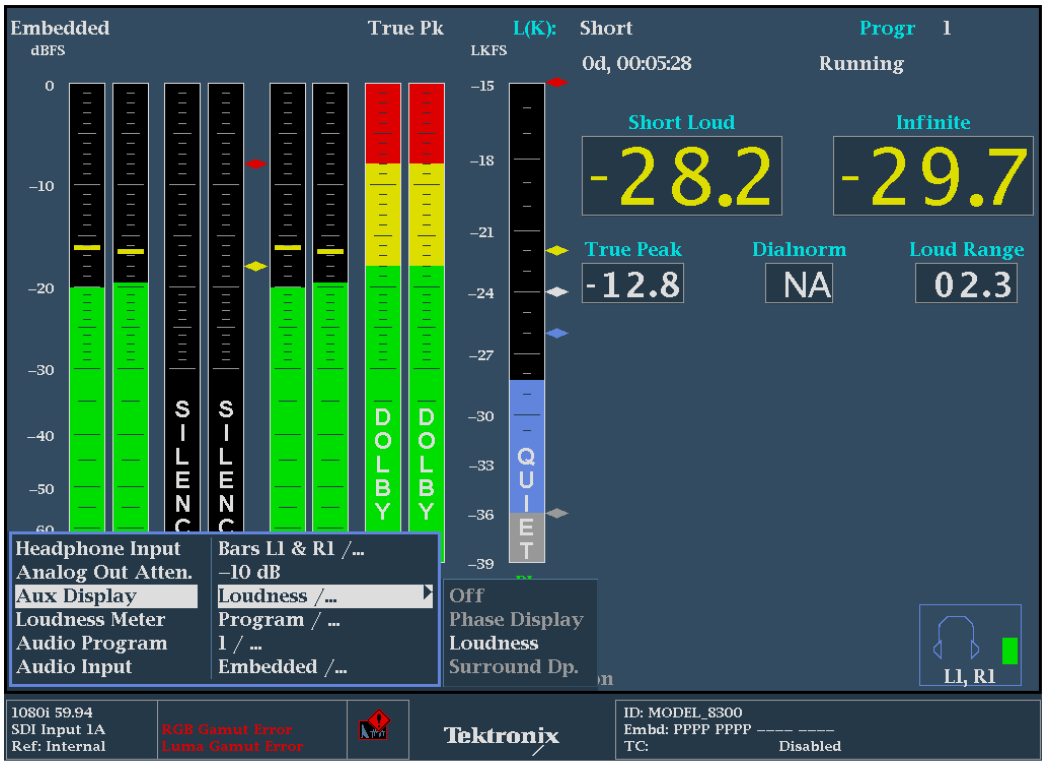Screen dimensions: 1045x765
Task: Click the True Peak -12.8 value
Action: click(633, 283)
